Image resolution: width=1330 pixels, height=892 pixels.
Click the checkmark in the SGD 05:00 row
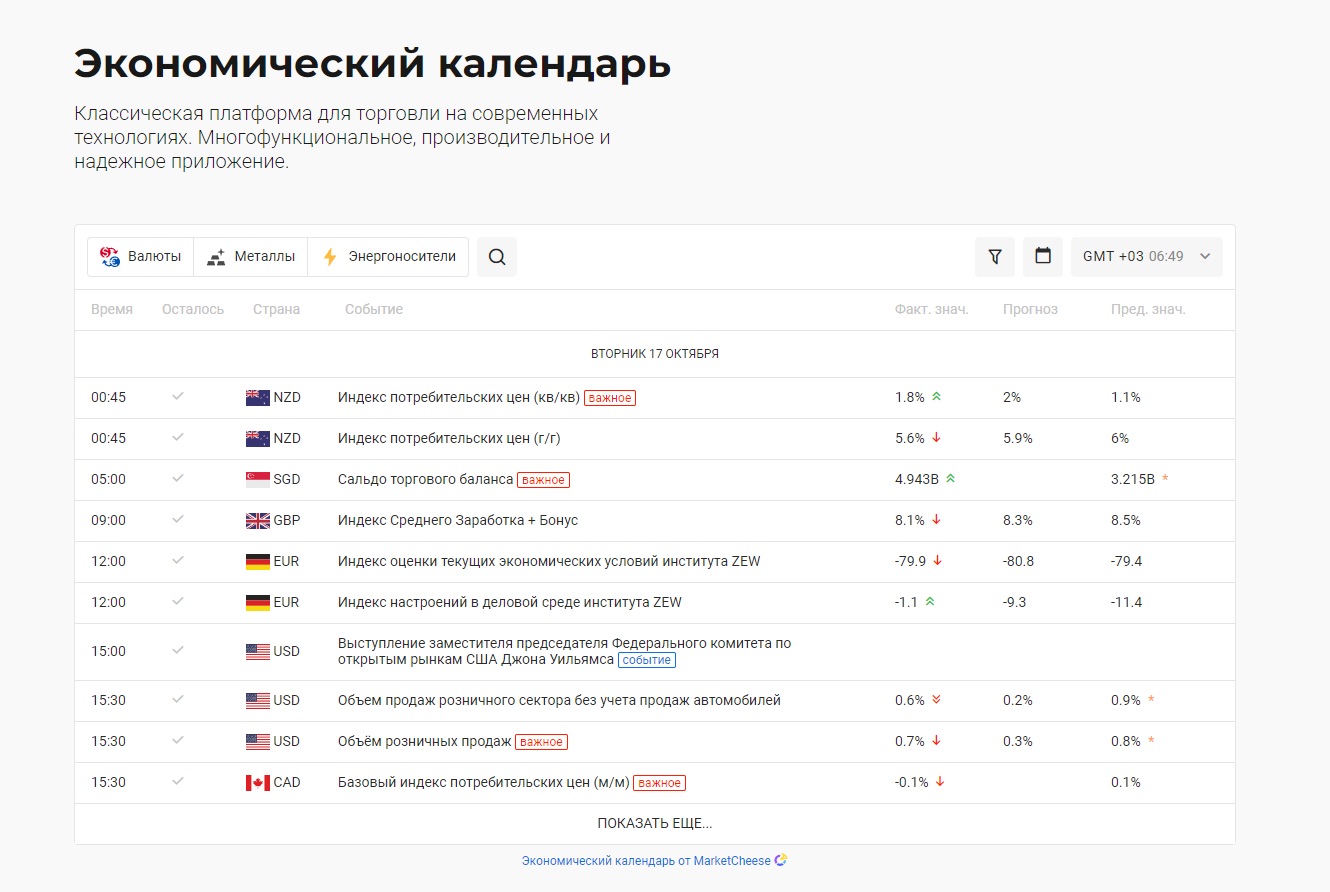[178, 478]
